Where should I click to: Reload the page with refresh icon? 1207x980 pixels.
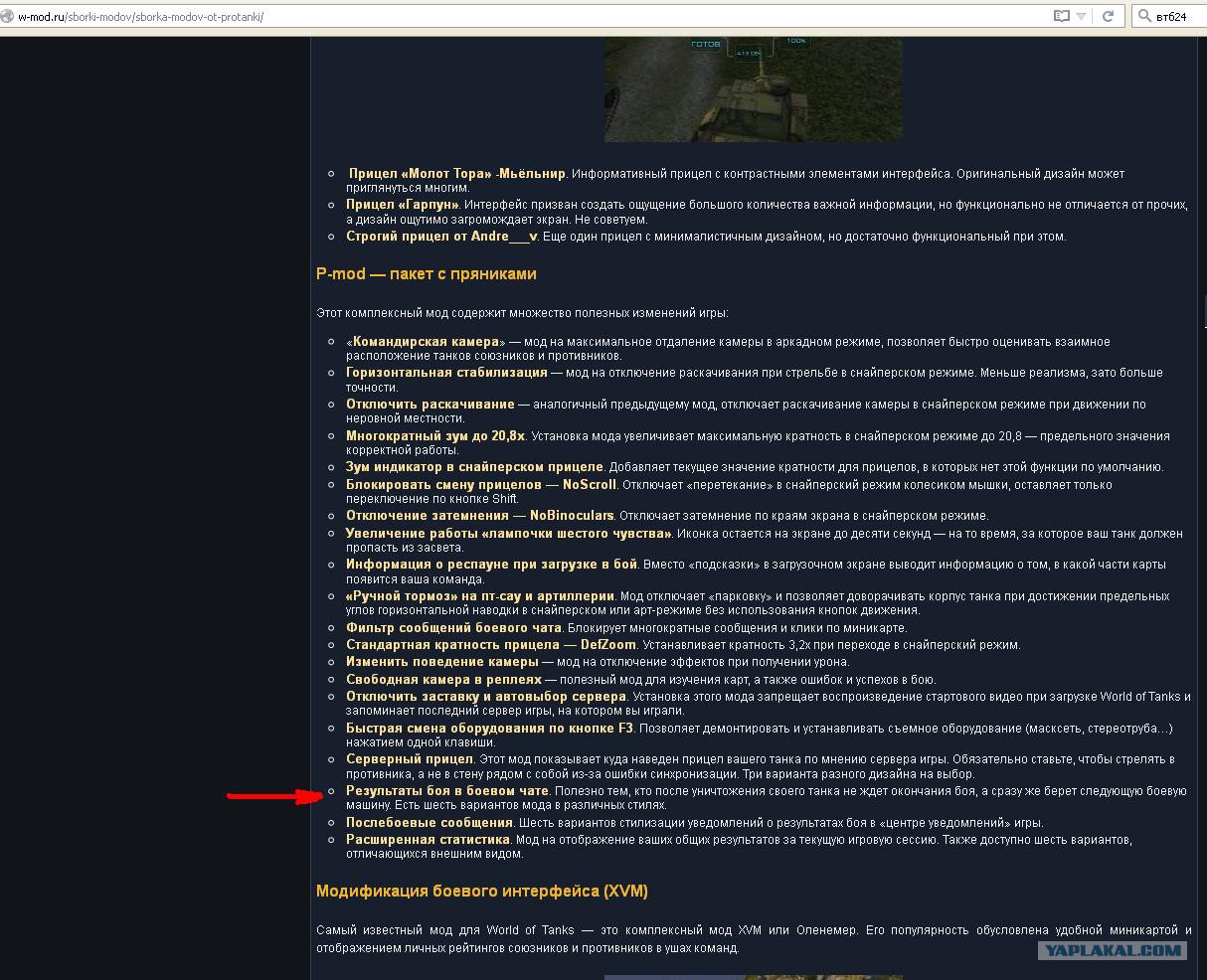(x=1108, y=16)
